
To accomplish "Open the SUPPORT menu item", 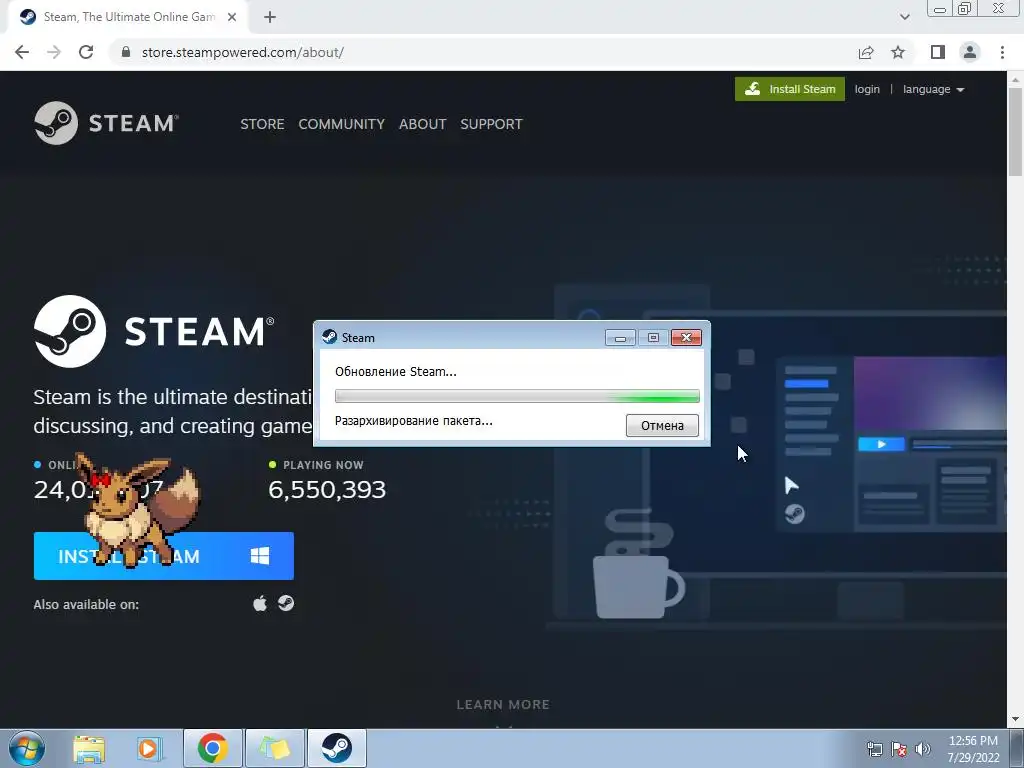I will click(491, 123).
